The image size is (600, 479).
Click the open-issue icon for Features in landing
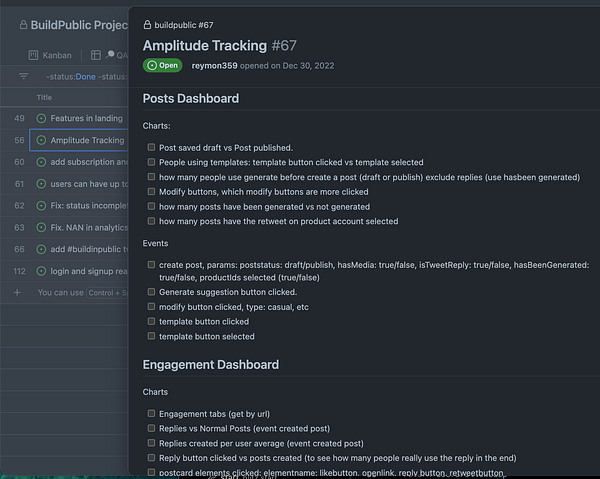click(42, 118)
